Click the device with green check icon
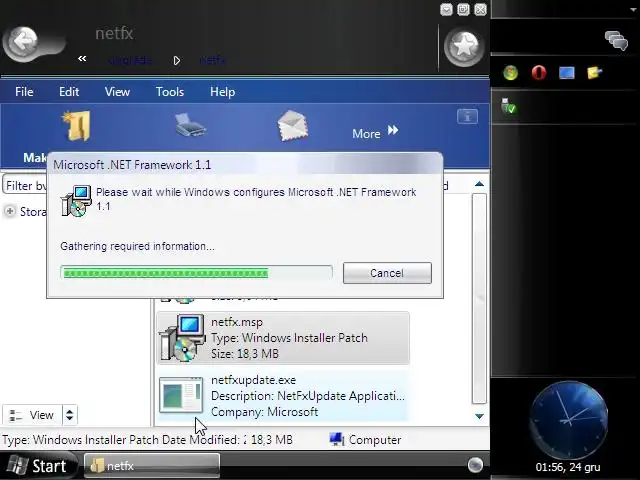 click(509, 106)
